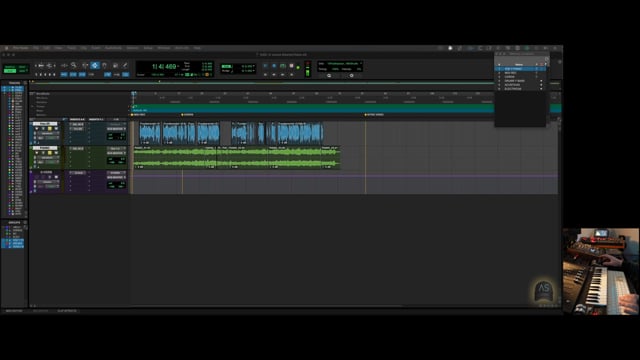Toggle the green mode button in the top-left edit mode area
Image resolution: width=640 pixels, height=360 pixels.
tap(10, 71)
